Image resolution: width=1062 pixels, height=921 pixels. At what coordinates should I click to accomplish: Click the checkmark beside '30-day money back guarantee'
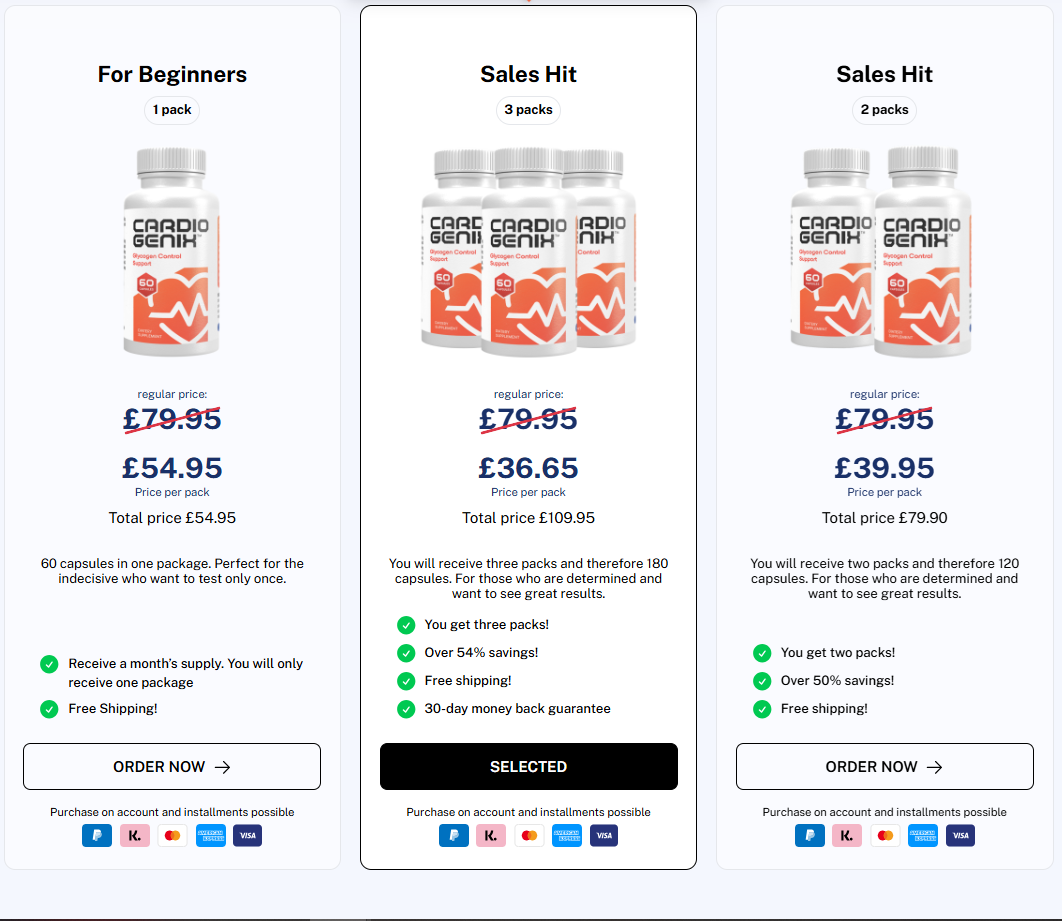click(x=406, y=708)
